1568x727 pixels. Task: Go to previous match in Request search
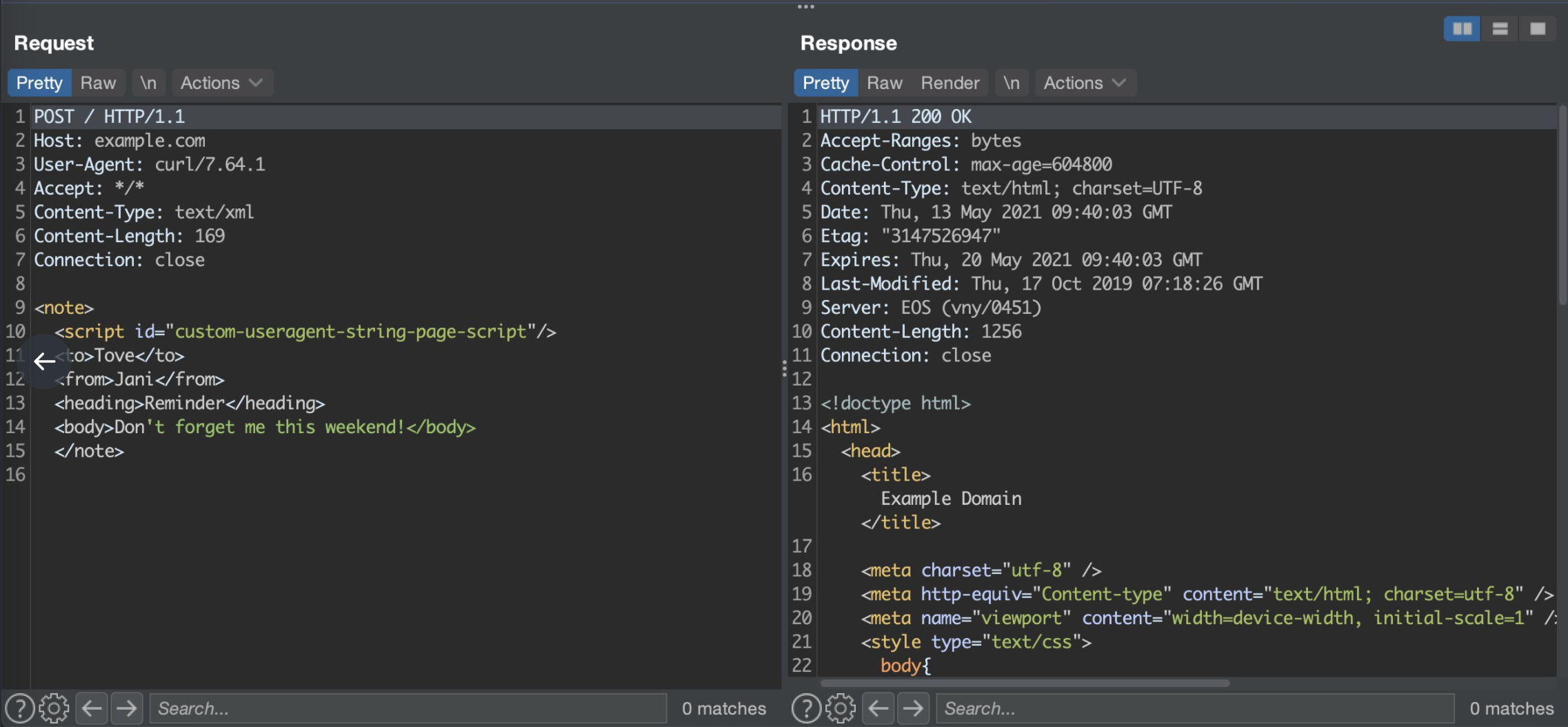pyautogui.click(x=92, y=708)
